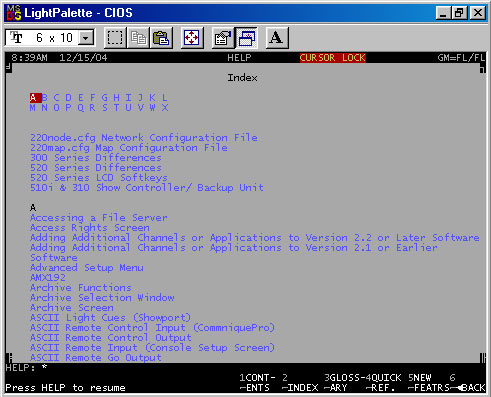This screenshot has width=491, height=397.
Task: Open Accessing a File Server topic
Action: click(99, 218)
